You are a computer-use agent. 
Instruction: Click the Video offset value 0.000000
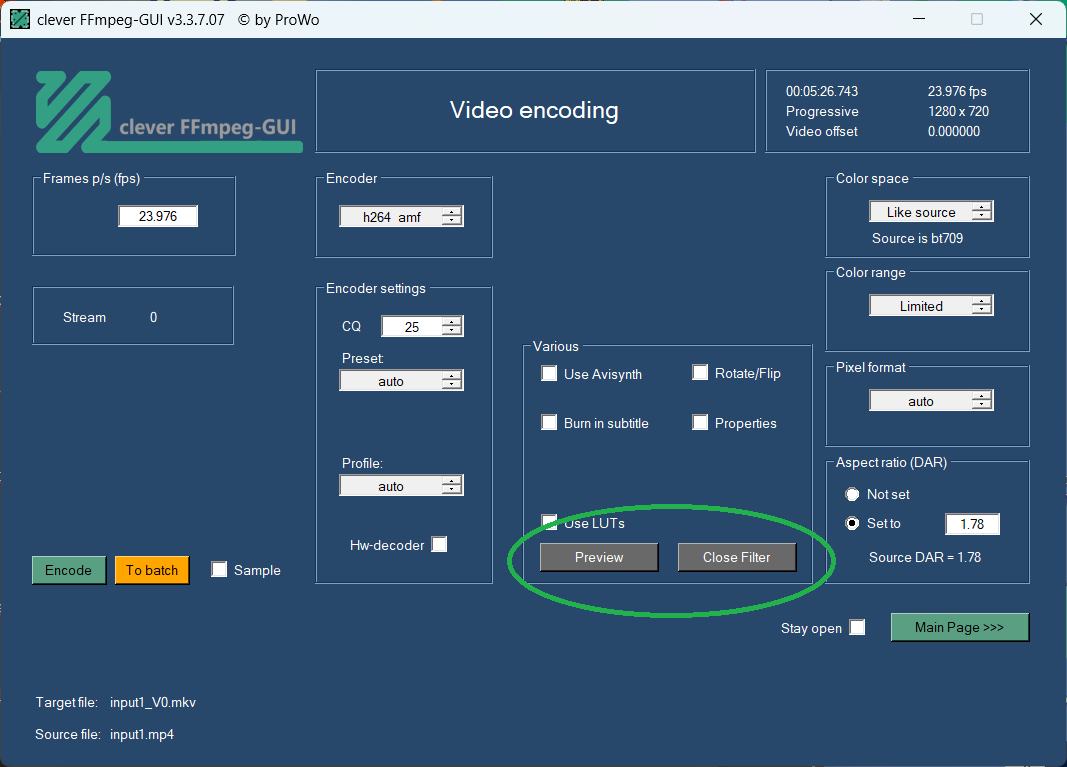pos(954,131)
